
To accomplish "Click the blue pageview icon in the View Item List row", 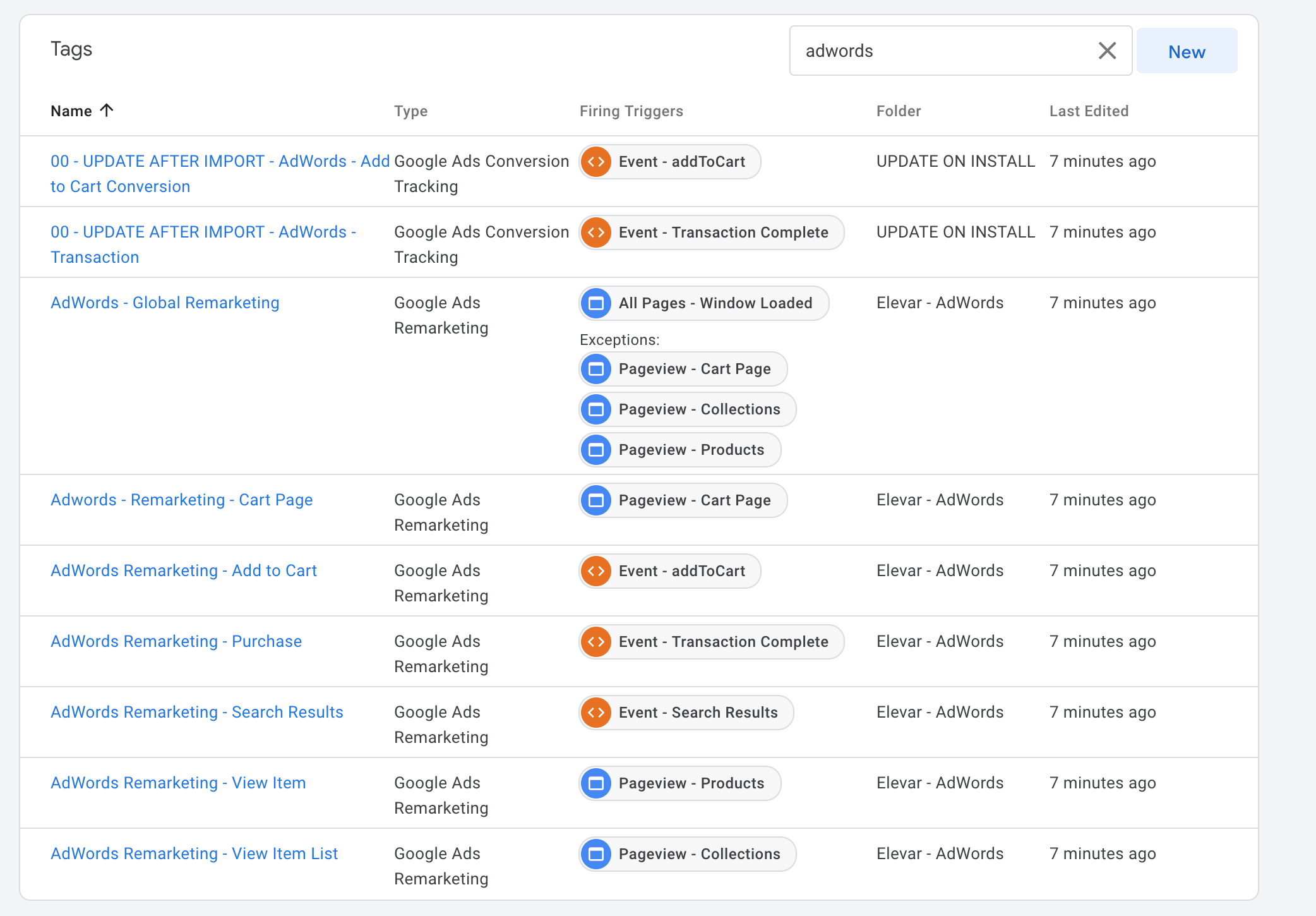I will tap(596, 854).
